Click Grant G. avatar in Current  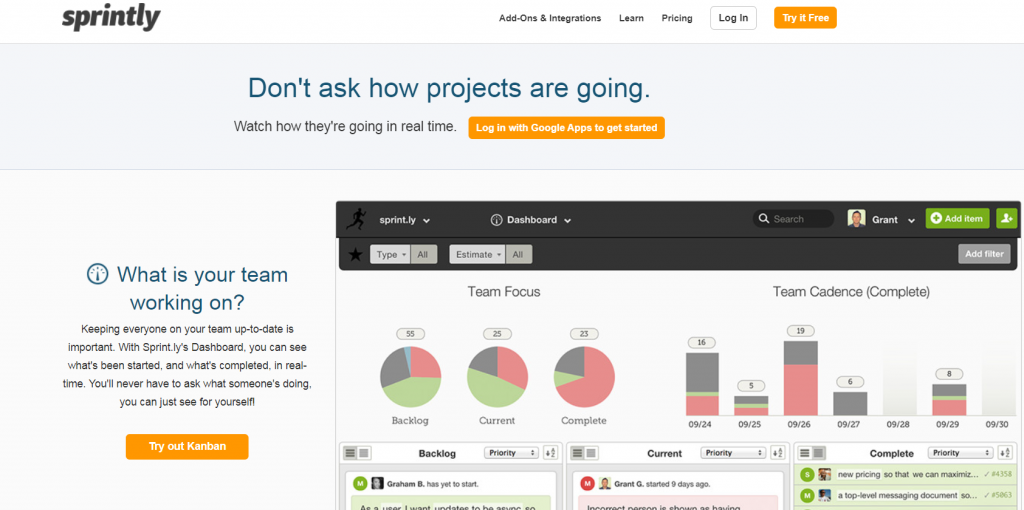[605, 484]
